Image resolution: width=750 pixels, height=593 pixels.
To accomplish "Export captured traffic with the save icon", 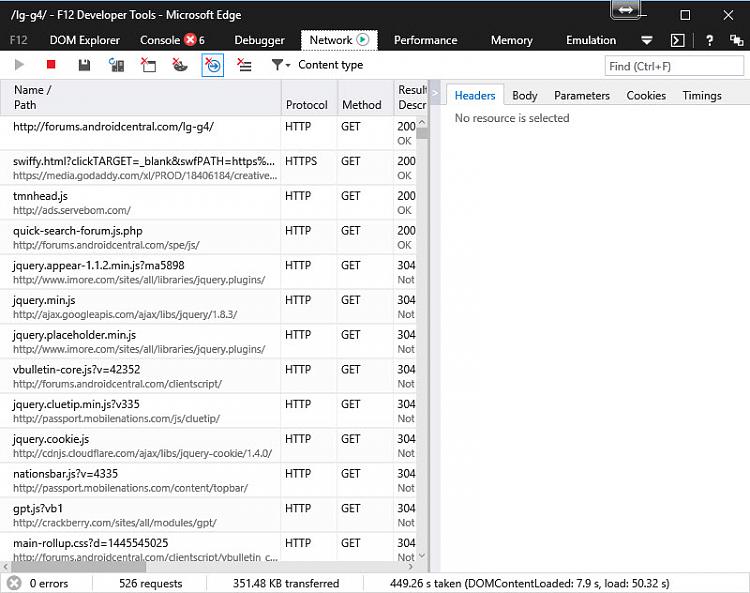I will [x=84, y=65].
